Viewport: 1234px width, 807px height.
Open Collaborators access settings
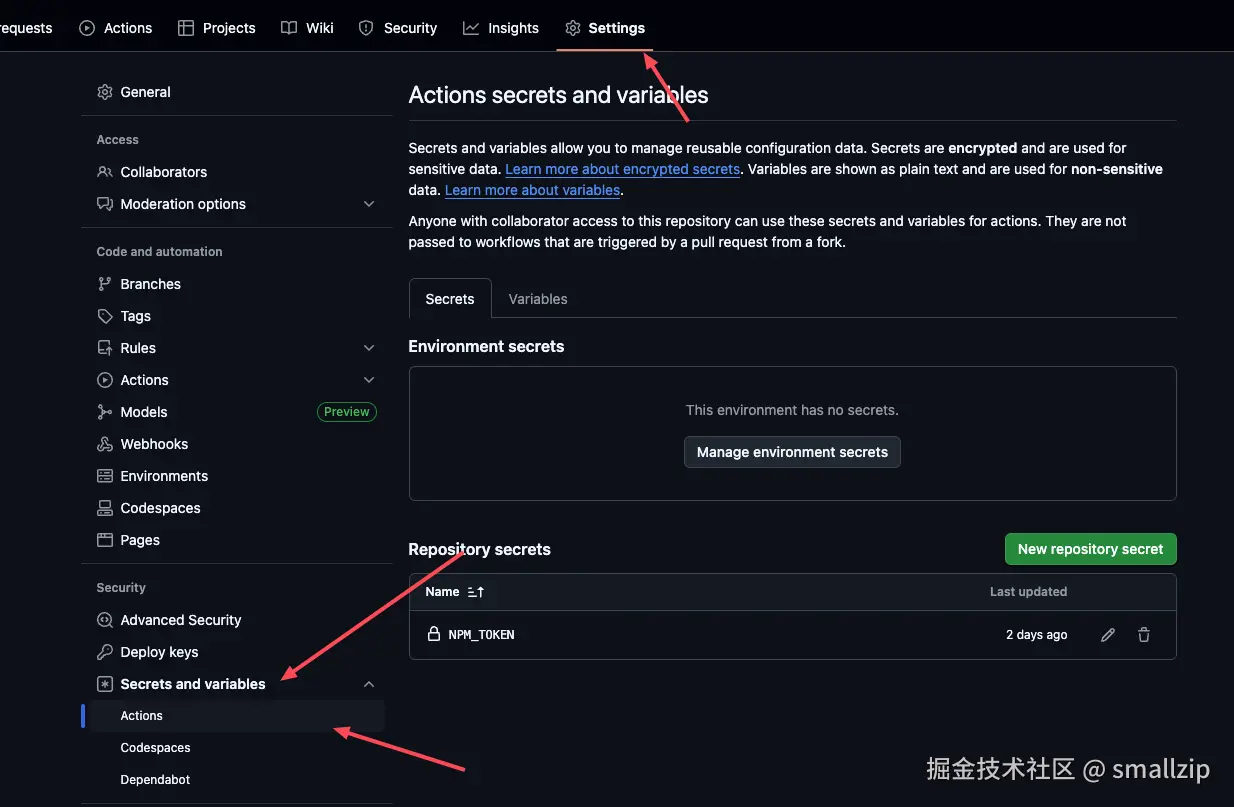tap(163, 172)
